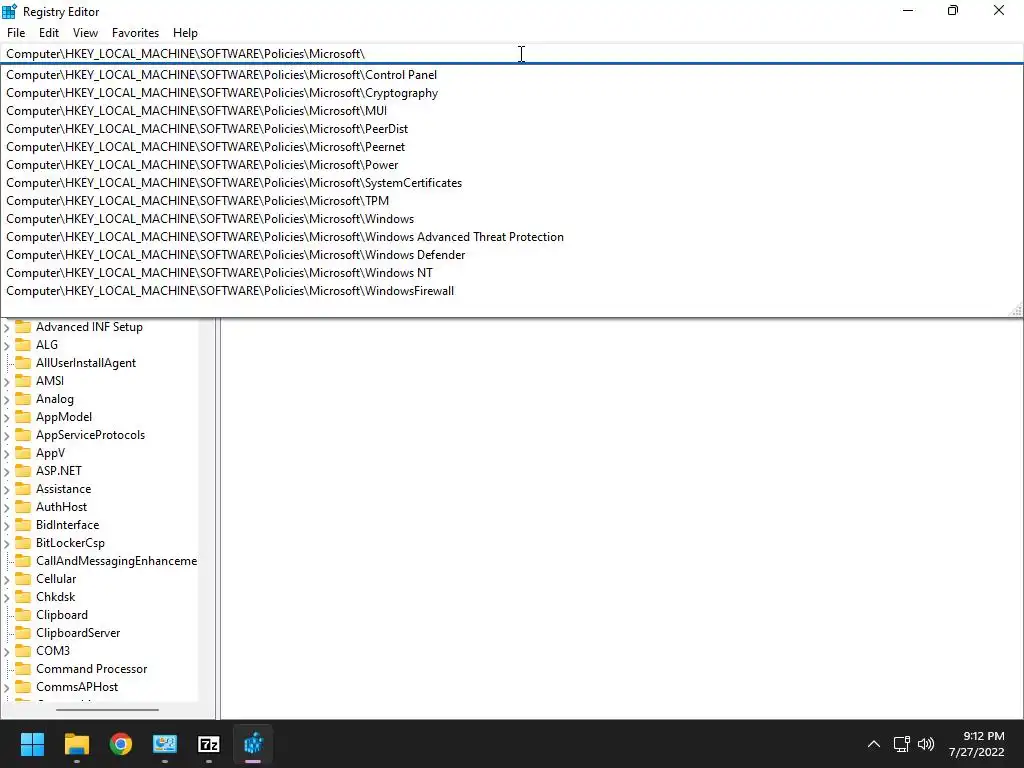
Task: Click the Chkdsk folder icon
Action: 23,597
